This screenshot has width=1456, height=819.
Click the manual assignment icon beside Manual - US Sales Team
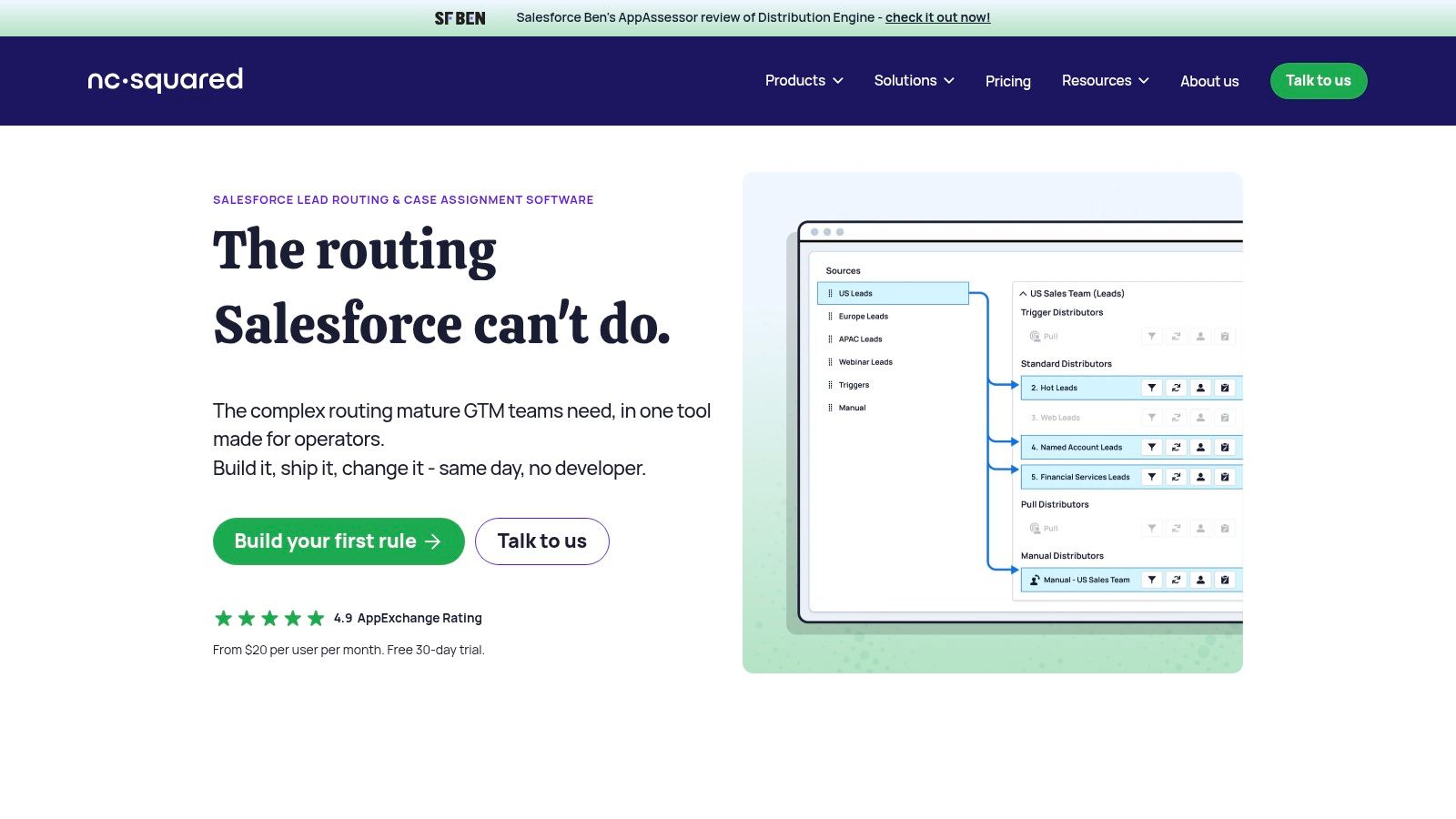tap(1035, 580)
